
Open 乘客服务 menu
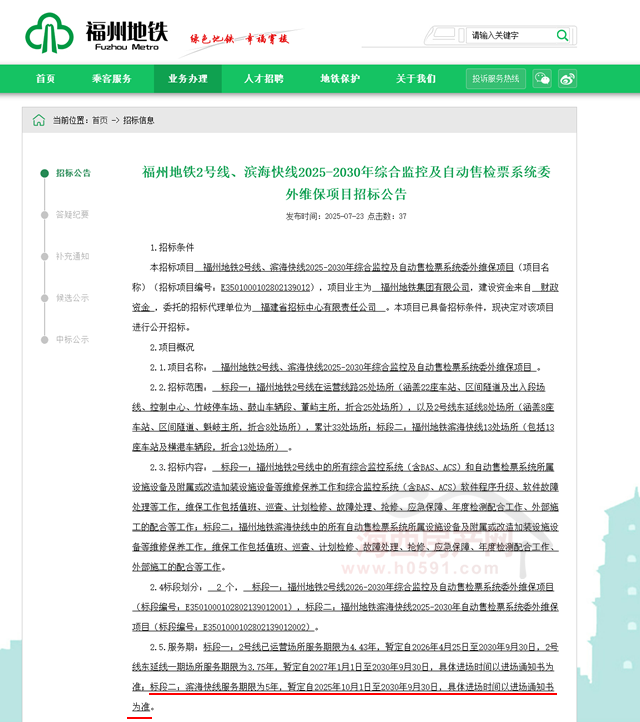pos(111,79)
